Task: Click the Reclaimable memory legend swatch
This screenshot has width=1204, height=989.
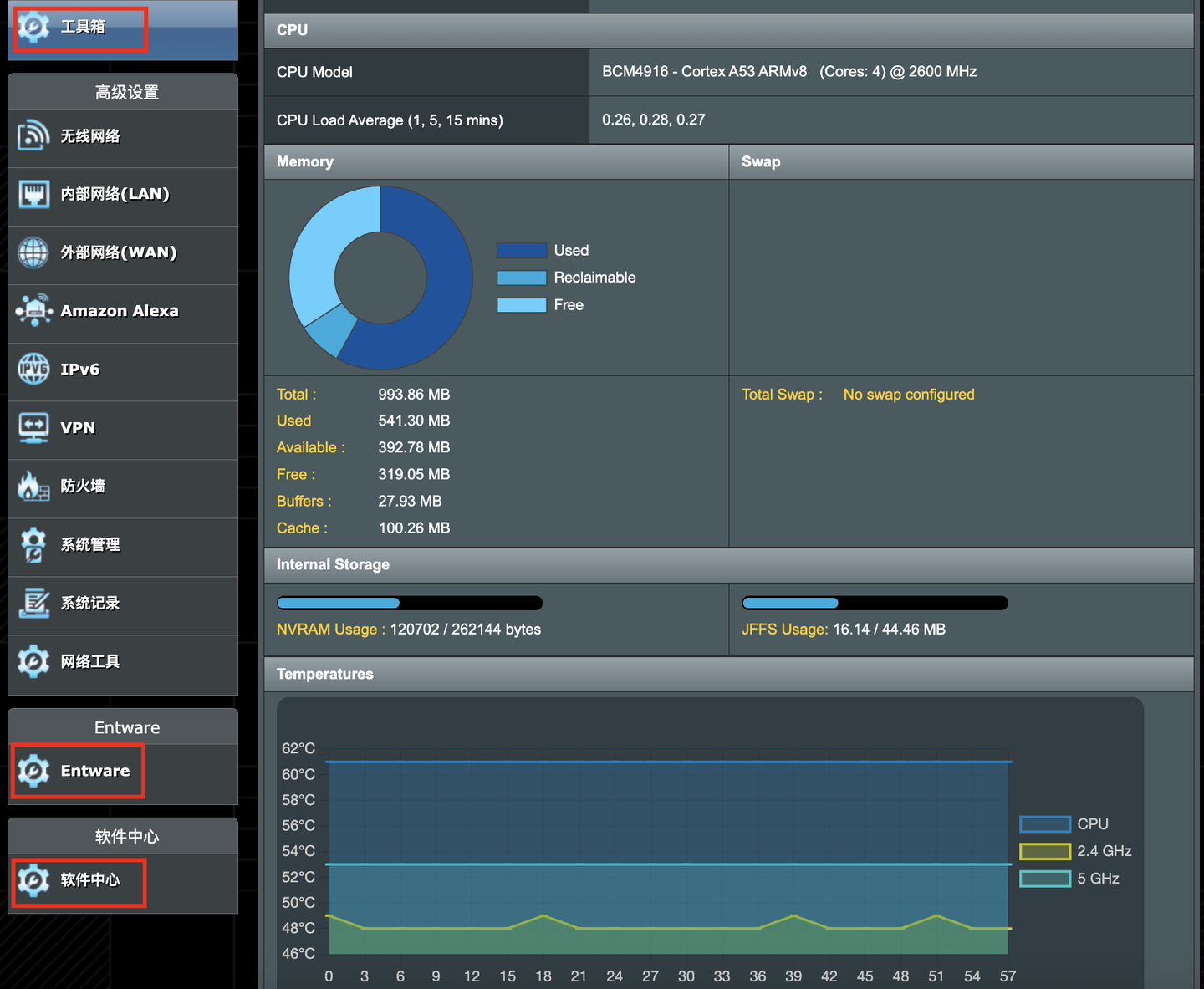Action: pos(522,278)
